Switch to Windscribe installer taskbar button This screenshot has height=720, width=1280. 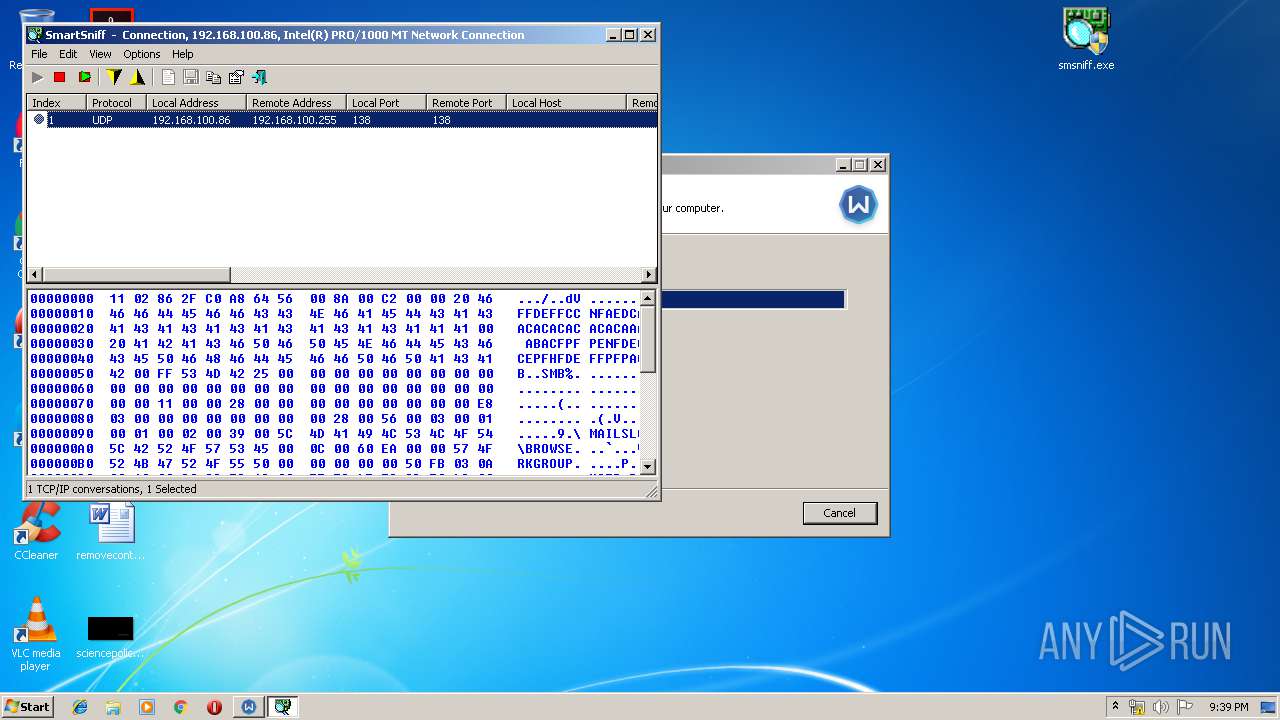(249, 707)
